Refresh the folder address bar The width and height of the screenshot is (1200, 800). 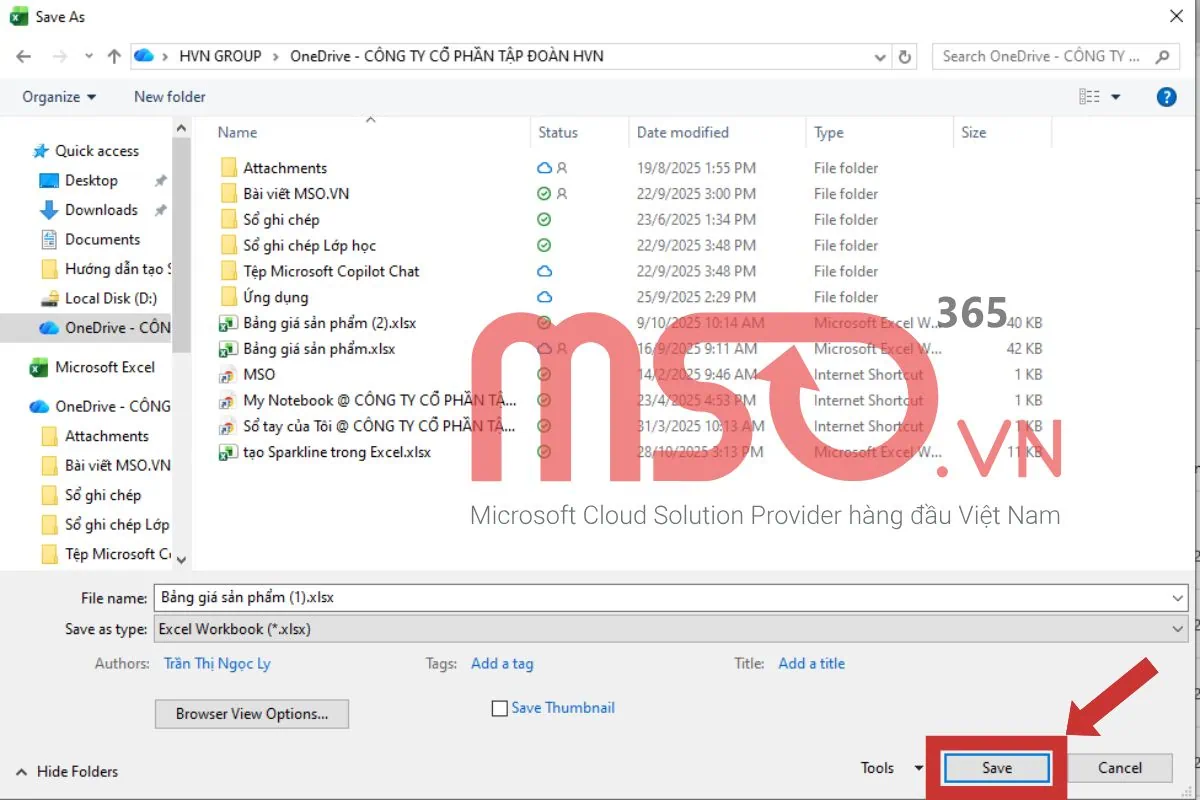coord(905,57)
